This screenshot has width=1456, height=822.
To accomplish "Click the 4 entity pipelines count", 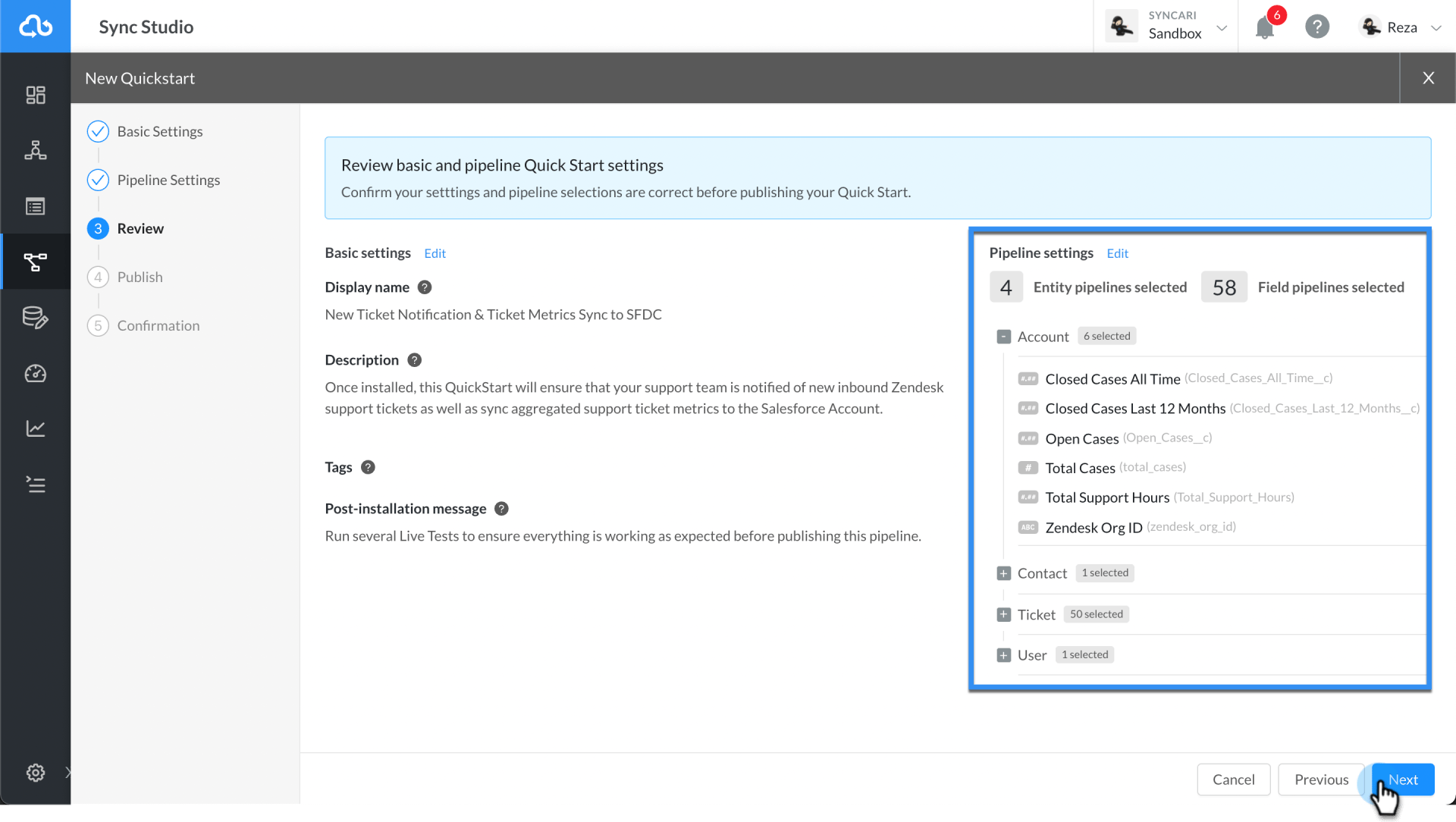I will 1006,287.
